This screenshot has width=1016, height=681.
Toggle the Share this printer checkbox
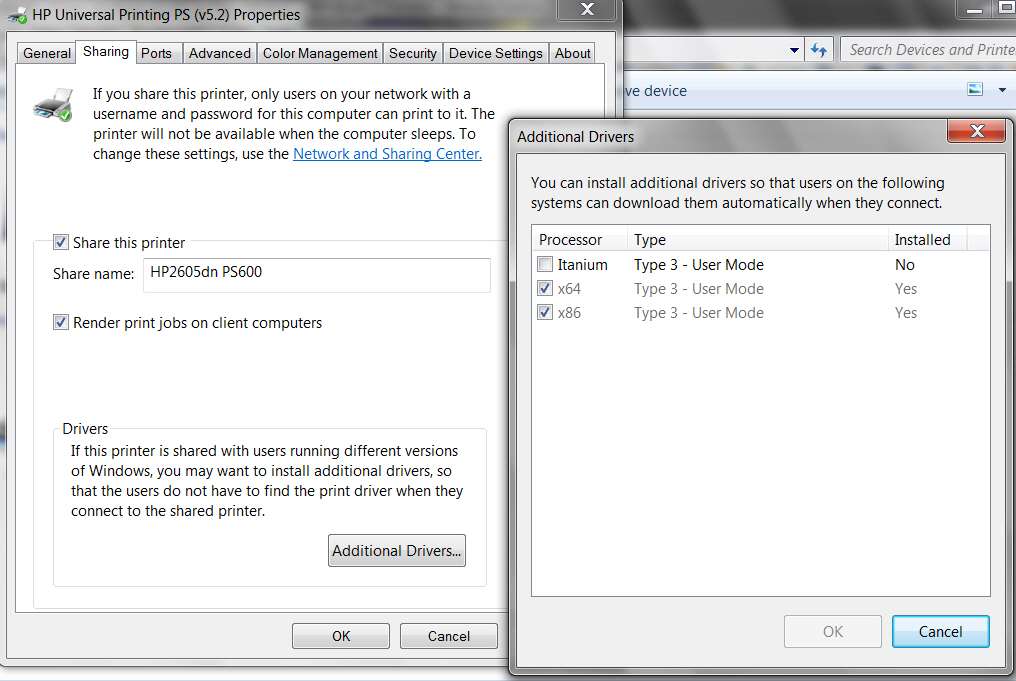[60, 242]
